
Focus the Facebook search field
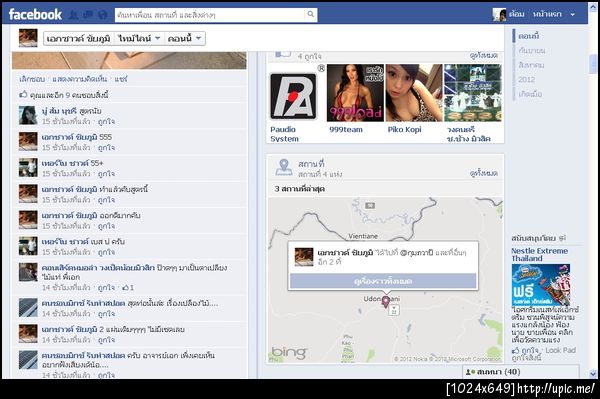point(210,15)
